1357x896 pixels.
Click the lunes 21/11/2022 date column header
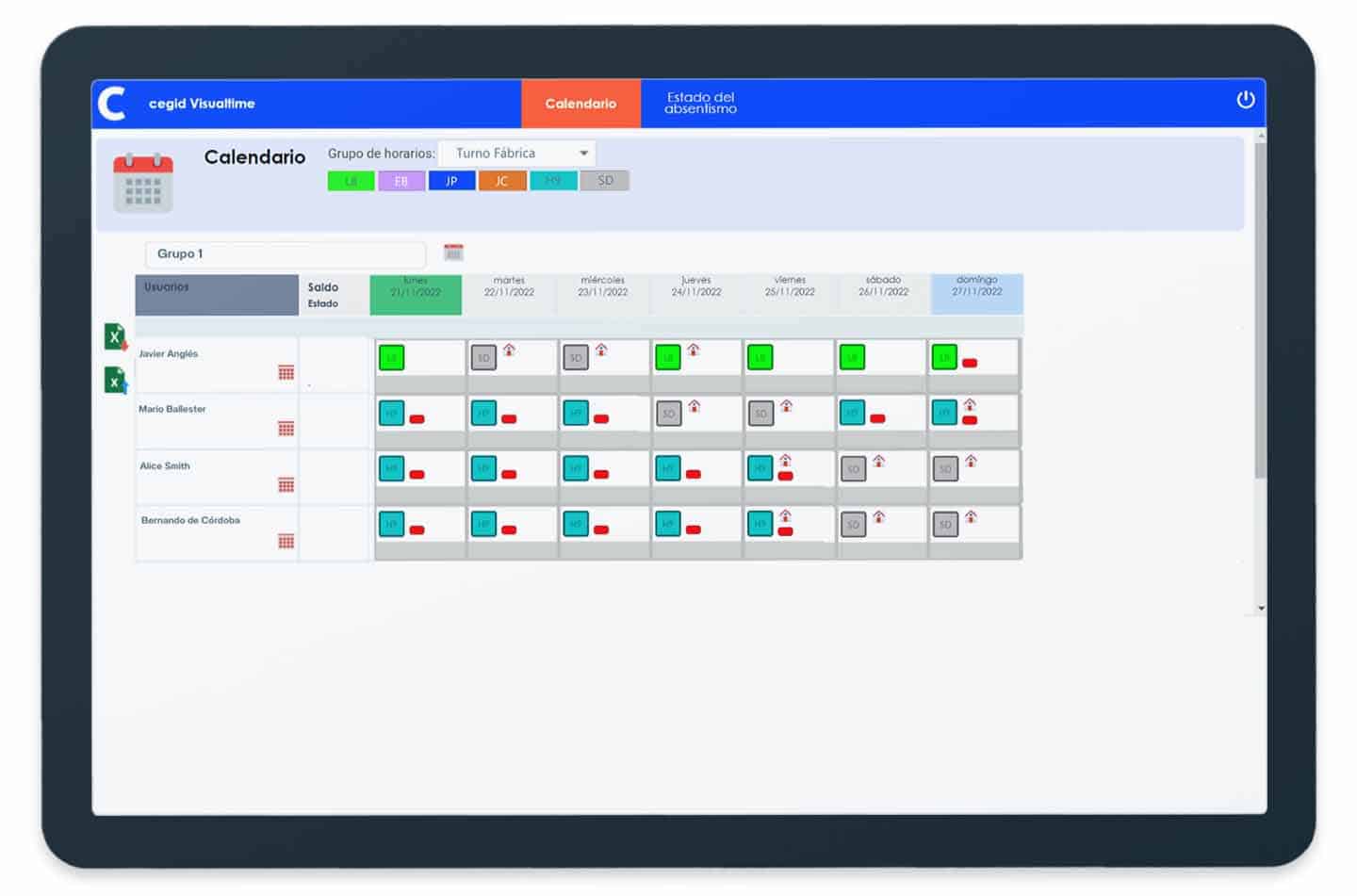(416, 293)
